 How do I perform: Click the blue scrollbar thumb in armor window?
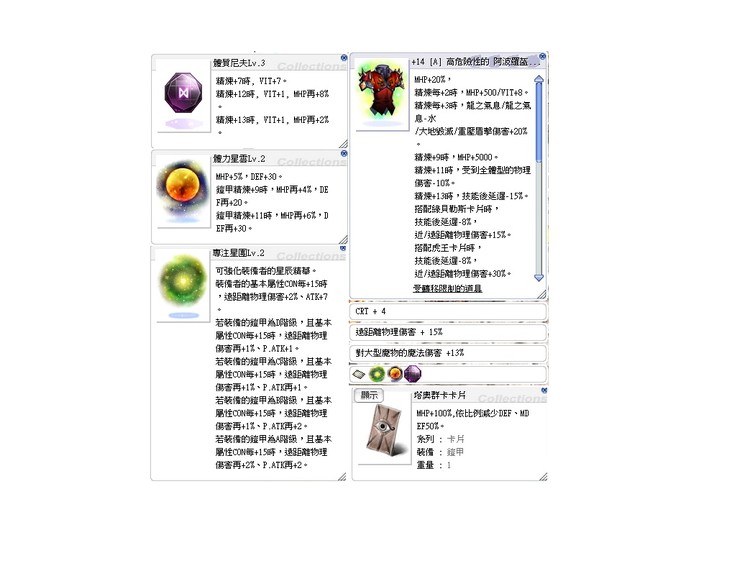539,122
